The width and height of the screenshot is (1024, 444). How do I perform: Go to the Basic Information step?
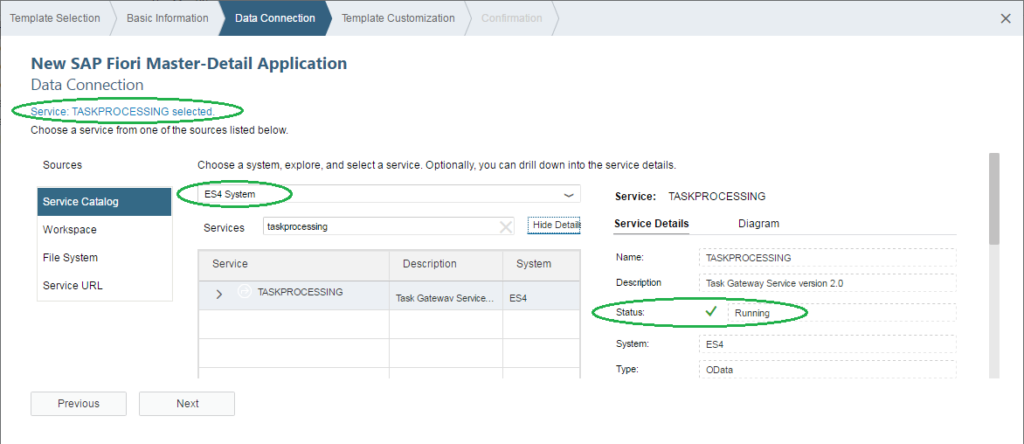click(x=167, y=18)
